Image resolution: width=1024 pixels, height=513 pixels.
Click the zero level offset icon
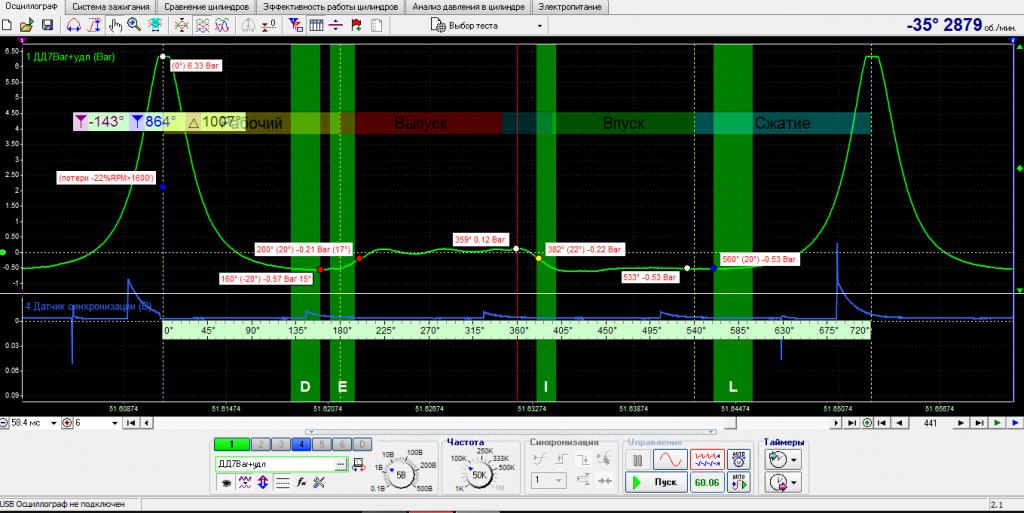pos(268,25)
